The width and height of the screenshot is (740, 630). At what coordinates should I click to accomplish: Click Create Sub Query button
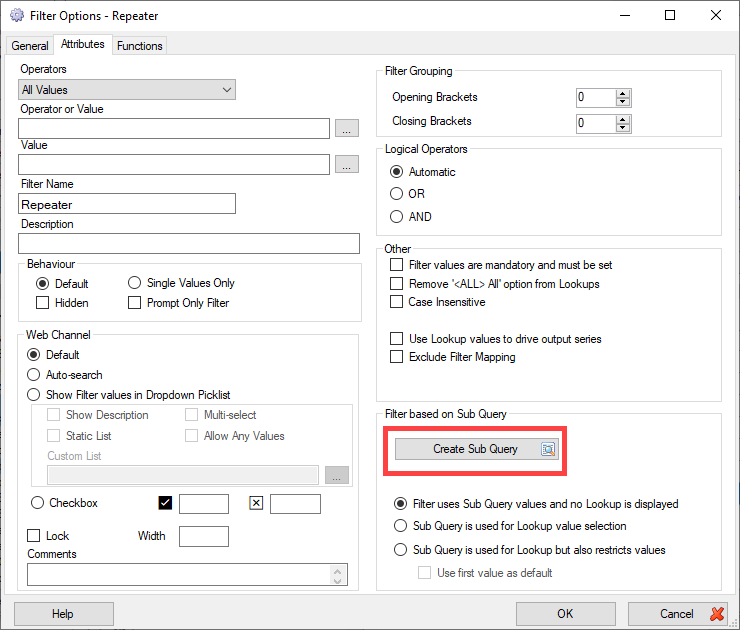[x=477, y=449]
